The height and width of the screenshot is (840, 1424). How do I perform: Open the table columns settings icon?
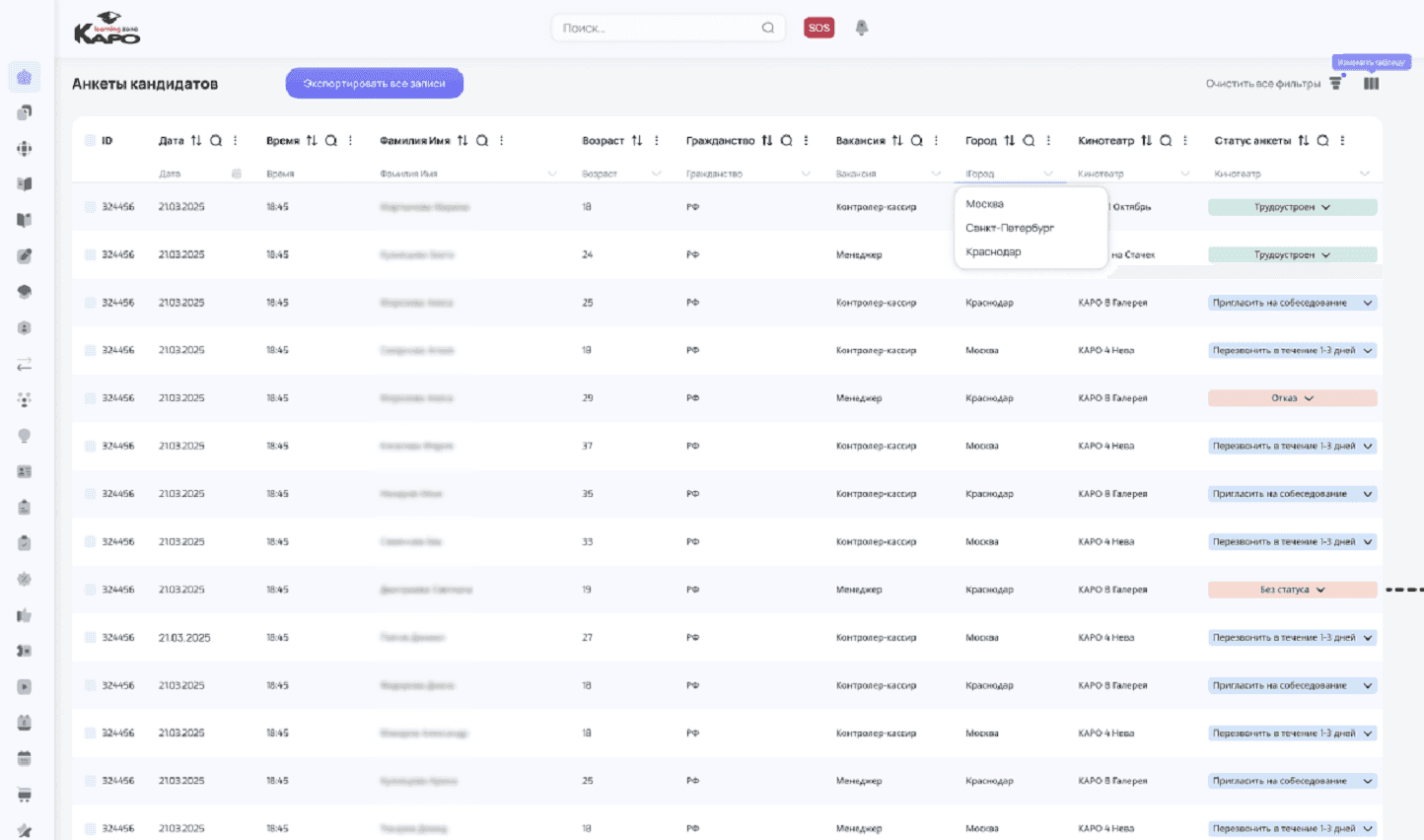click(1371, 84)
